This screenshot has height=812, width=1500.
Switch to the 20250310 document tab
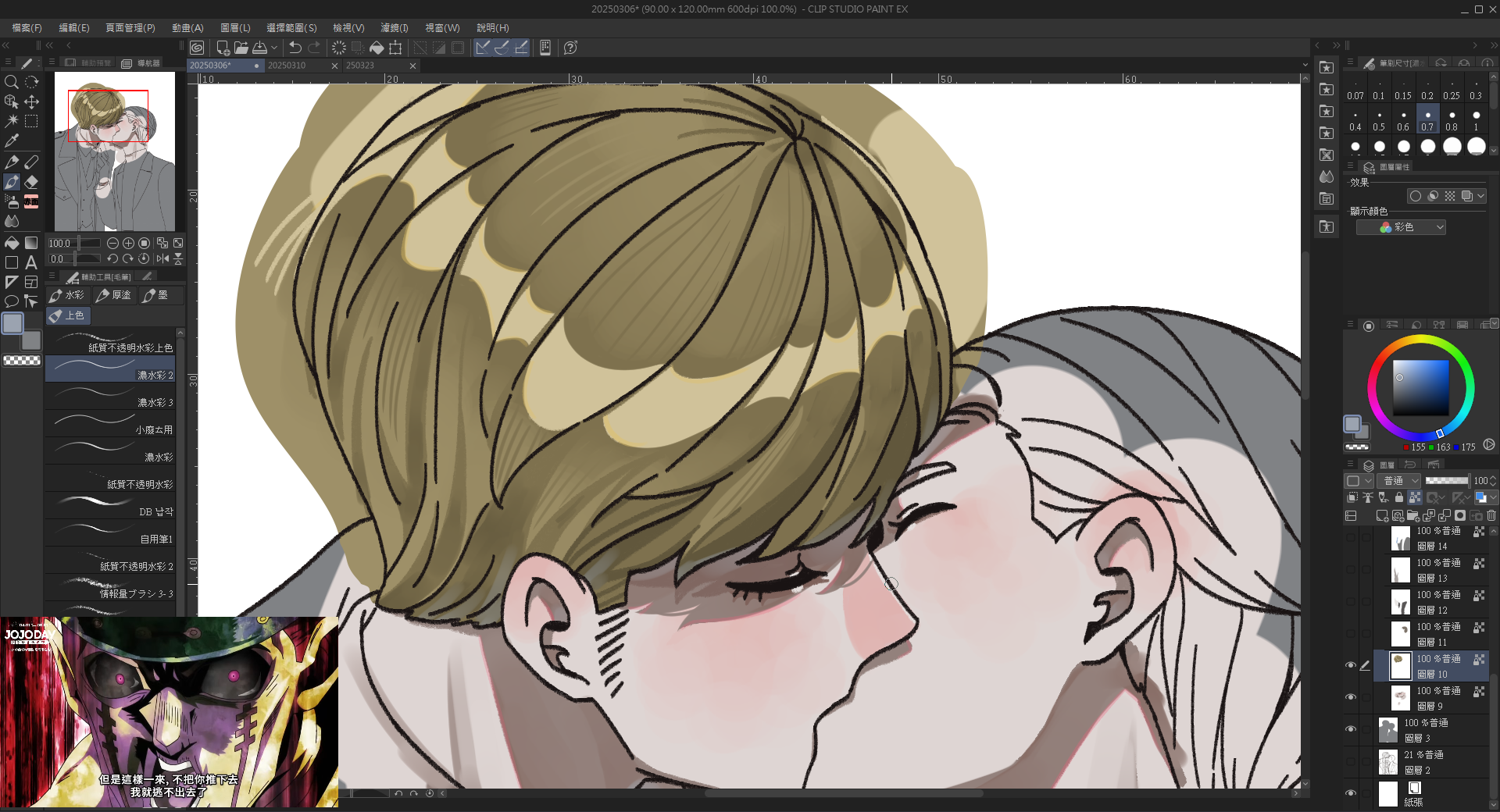click(302, 66)
